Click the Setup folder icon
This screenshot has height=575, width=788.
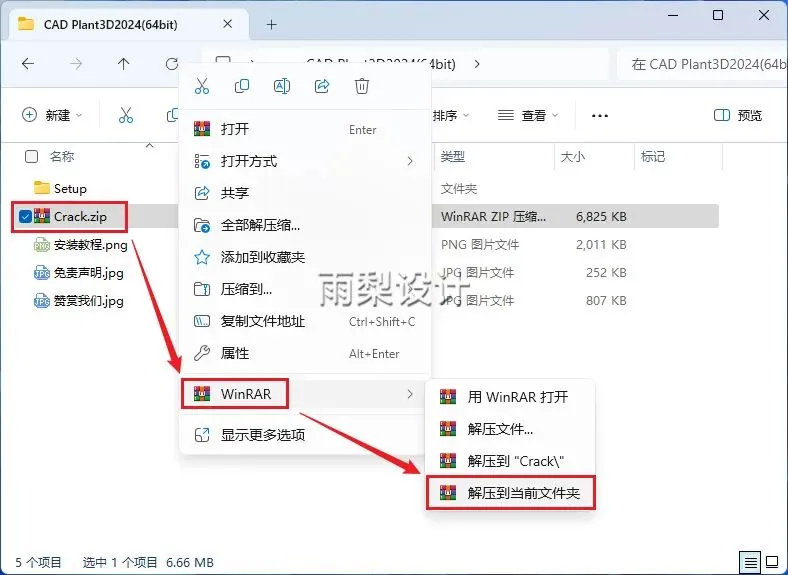(x=41, y=188)
